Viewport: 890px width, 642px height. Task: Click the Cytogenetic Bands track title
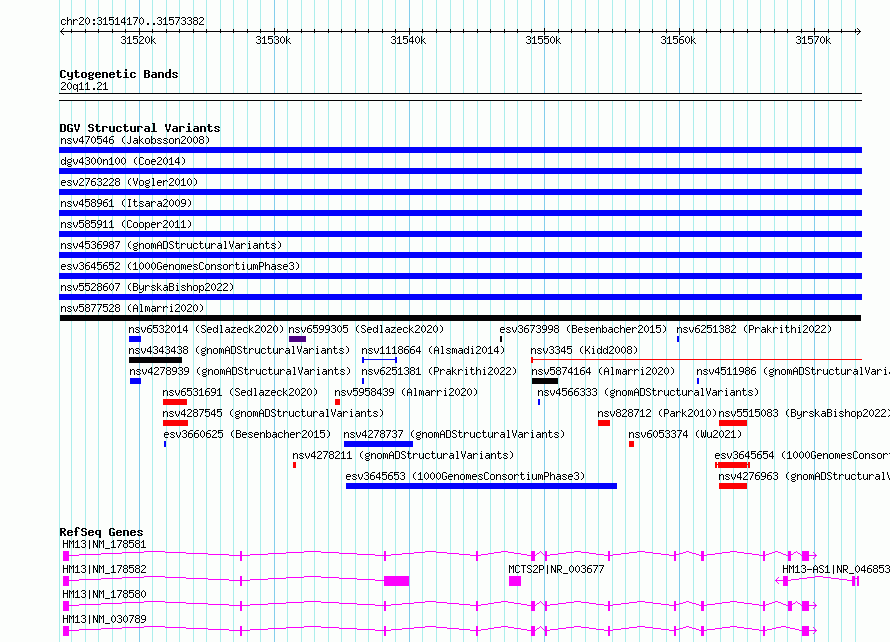pyautogui.click(x=119, y=74)
